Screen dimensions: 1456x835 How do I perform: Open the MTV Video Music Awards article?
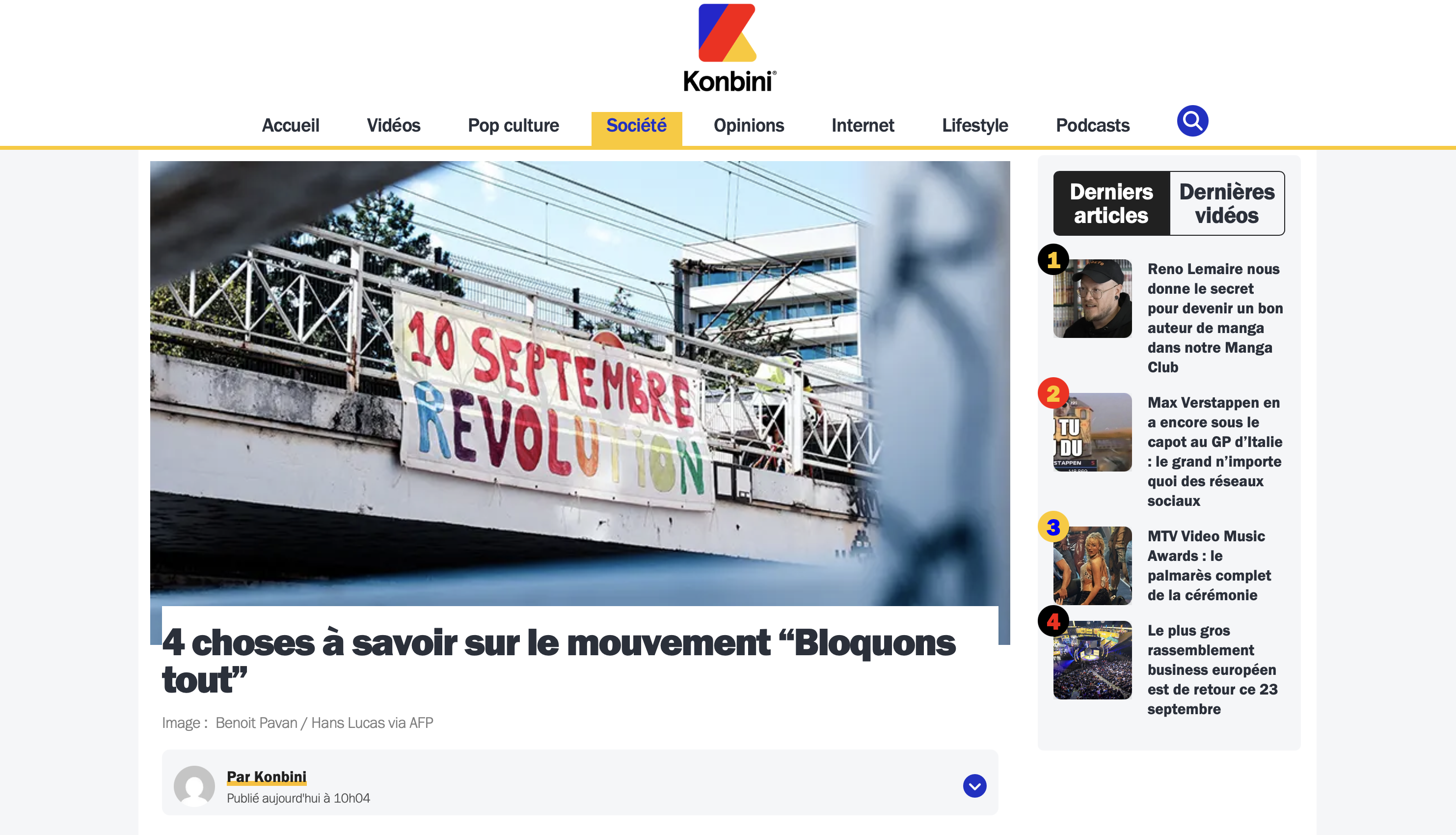coord(1210,565)
